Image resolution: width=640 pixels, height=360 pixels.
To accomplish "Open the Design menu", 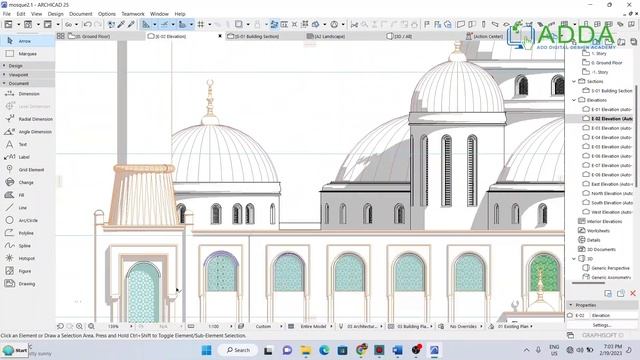I will [56, 14].
